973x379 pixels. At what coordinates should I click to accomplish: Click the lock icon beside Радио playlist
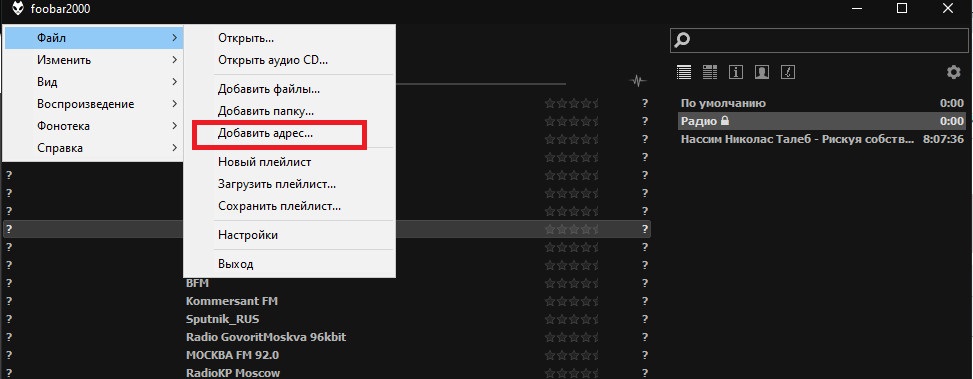pos(724,121)
